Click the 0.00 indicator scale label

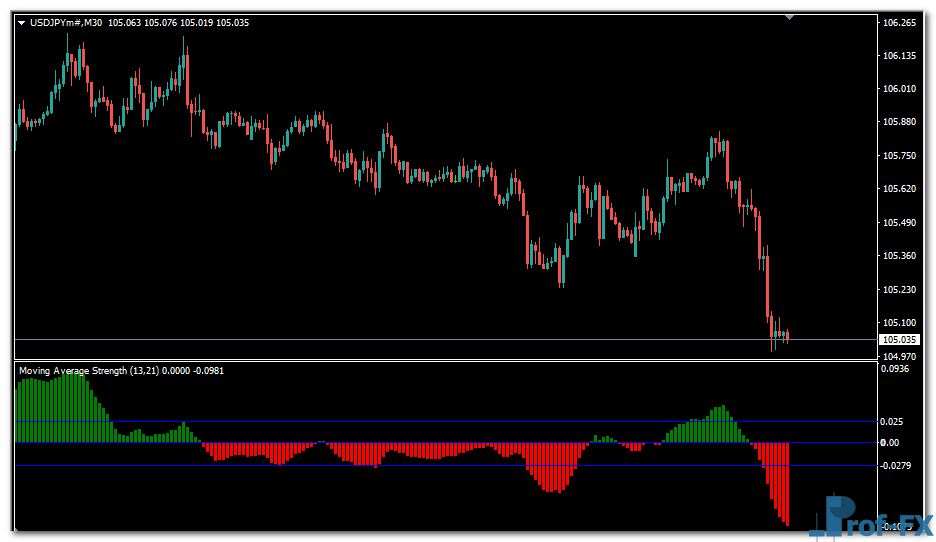pos(890,442)
